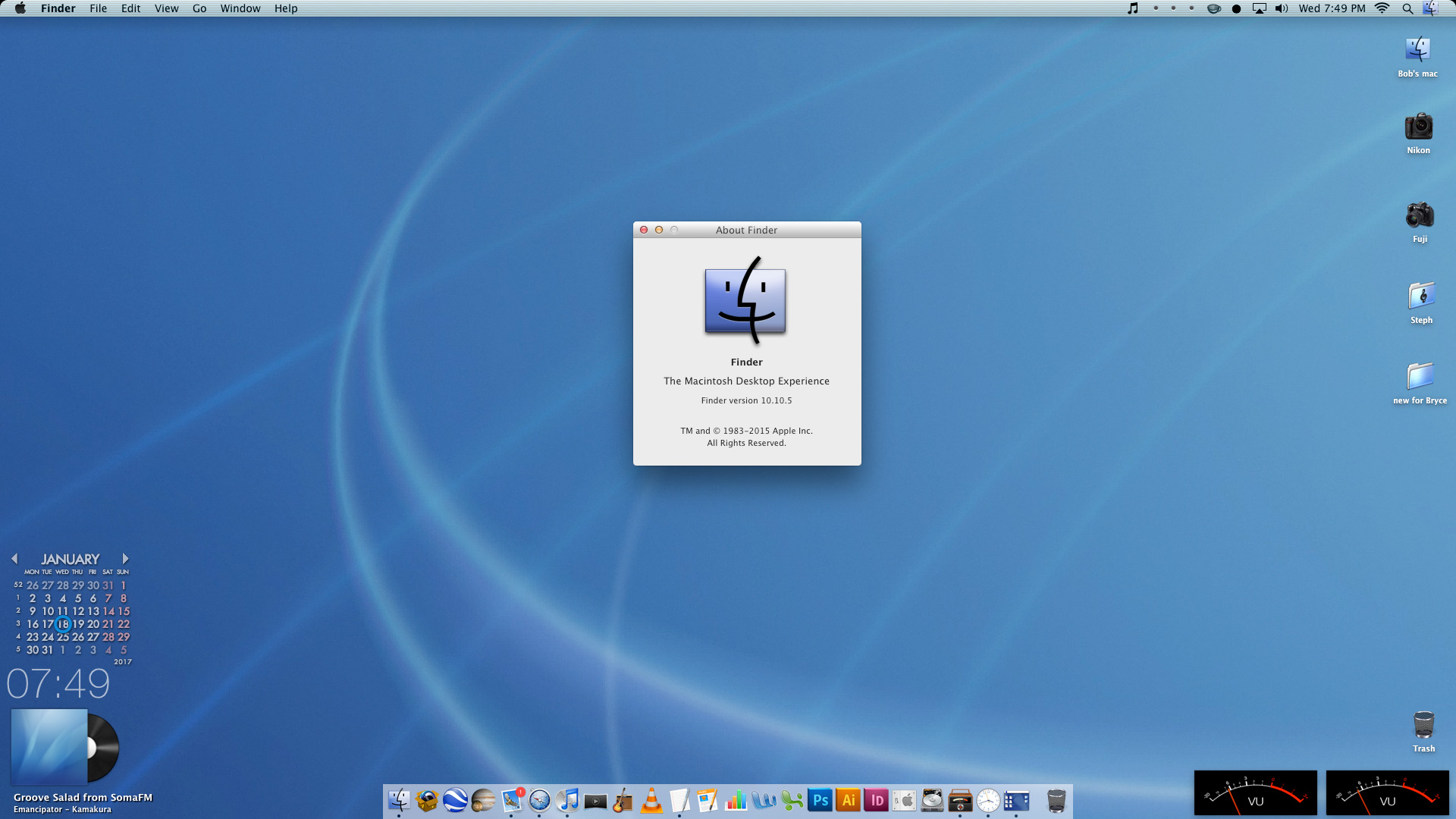Open Spotlight search magnifier

(1407, 8)
